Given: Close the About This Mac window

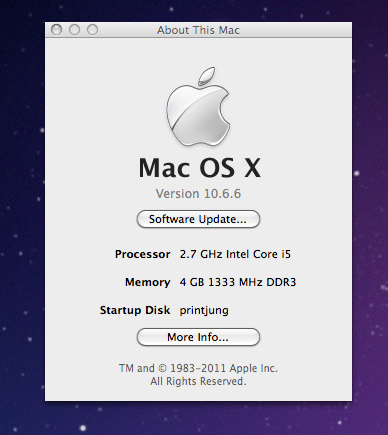Looking at the screenshot, I should pyautogui.click(x=57, y=30).
